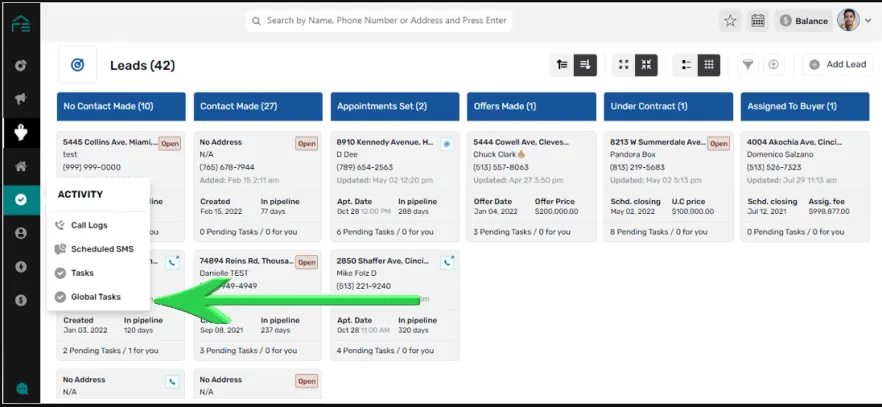Click the megaphone campaigns sidebar icon

pos(20,99)
